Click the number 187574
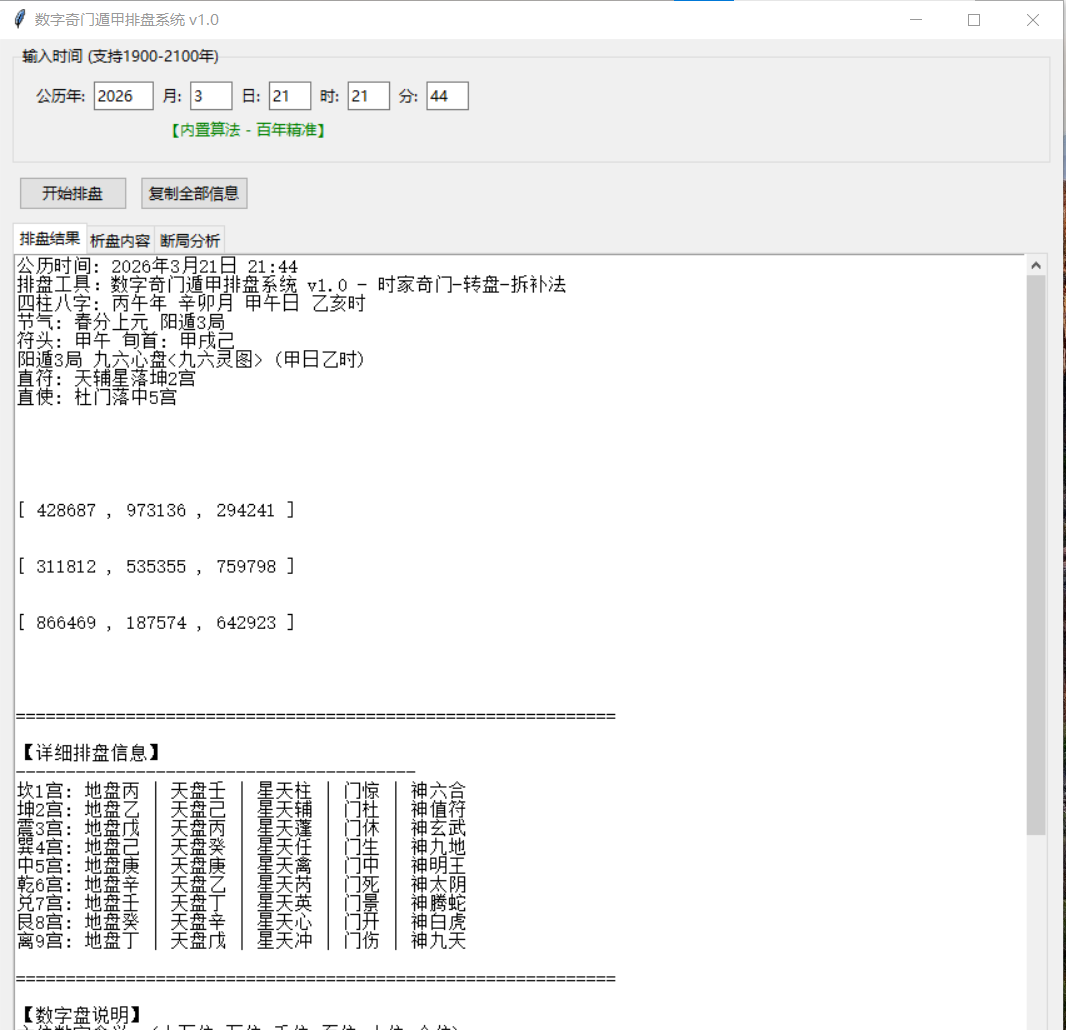Viewport: 1066px width, 1030px height. pyautogui.click(x=156, y=623)
